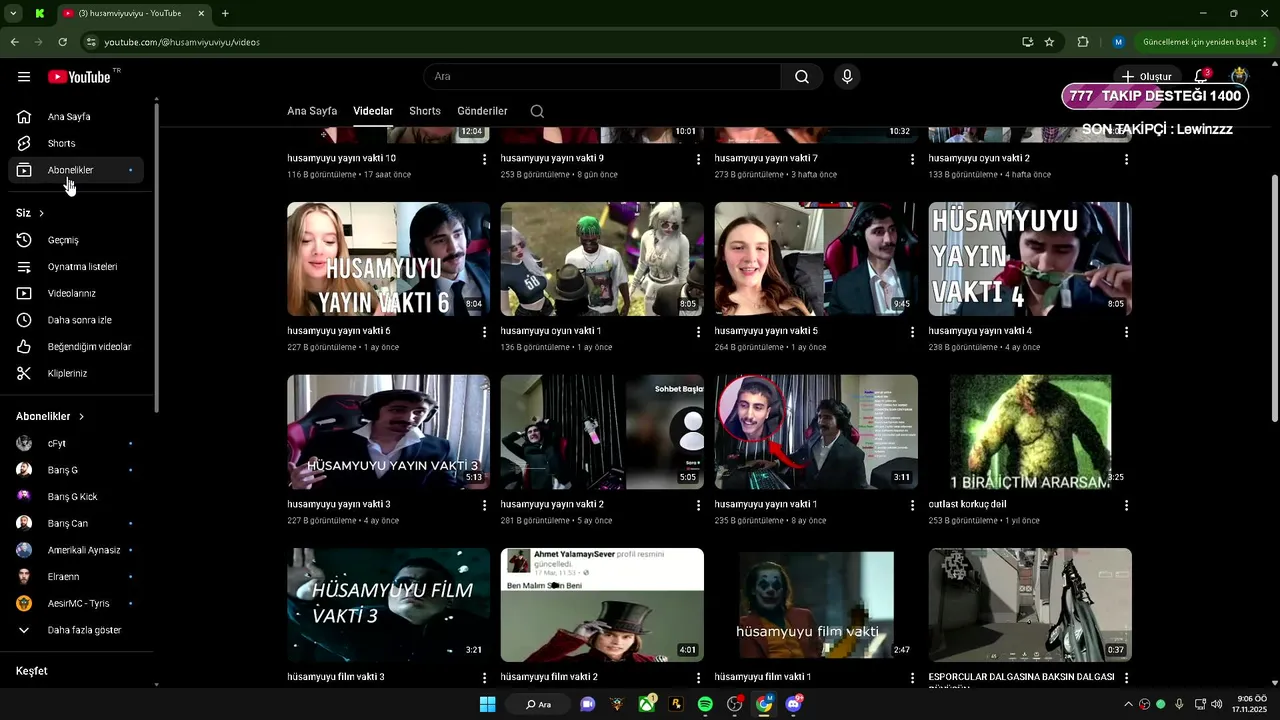Reload the page in Chrome

coord(62,42)
